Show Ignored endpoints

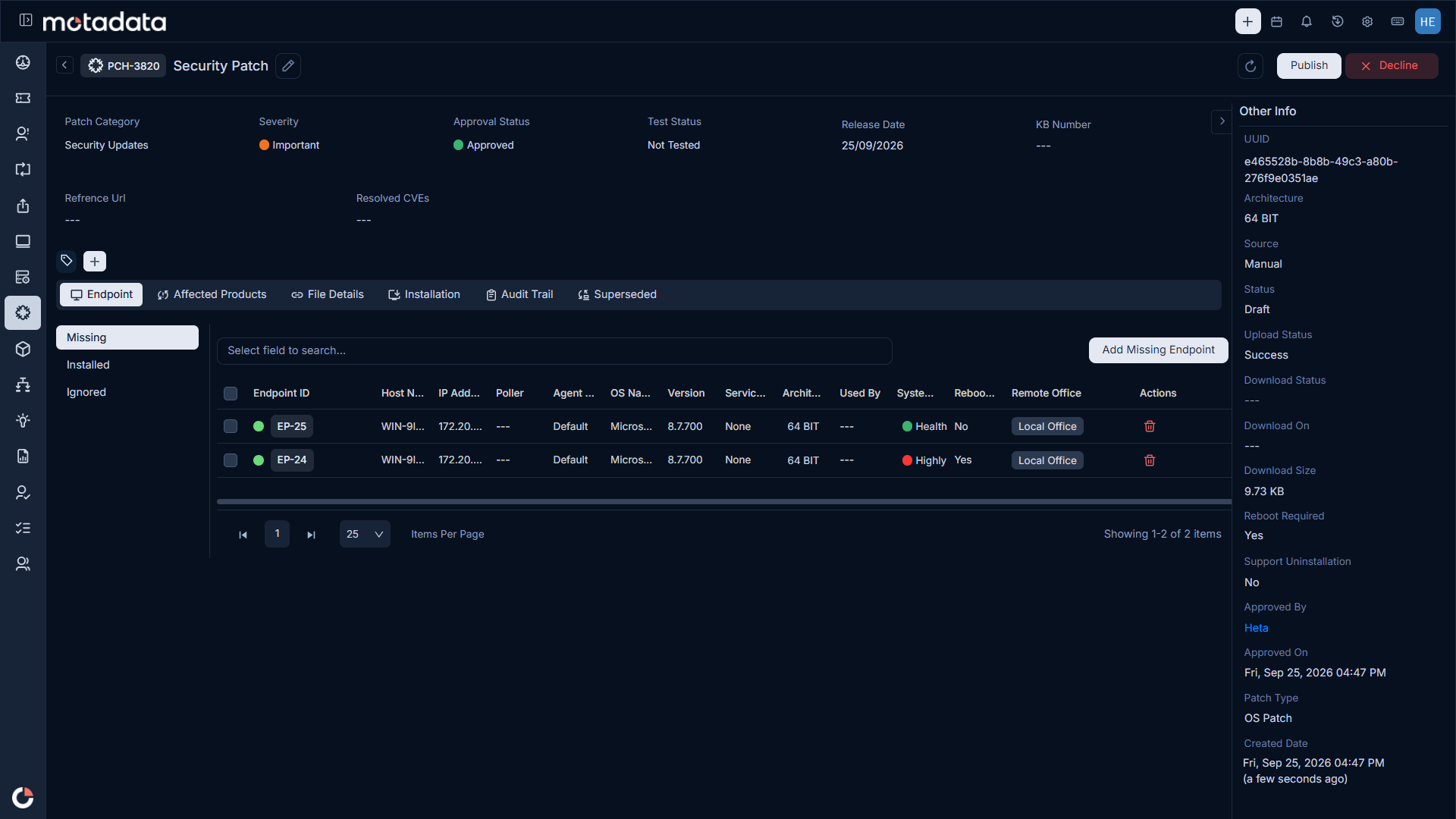point(127,392)
